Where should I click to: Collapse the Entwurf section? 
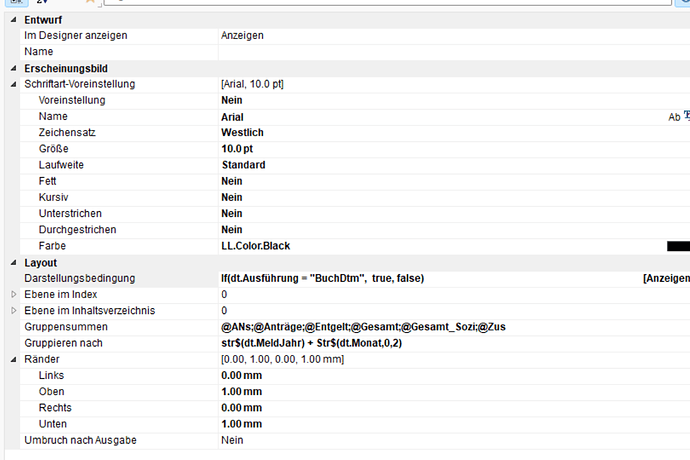[x=13, y=20]
